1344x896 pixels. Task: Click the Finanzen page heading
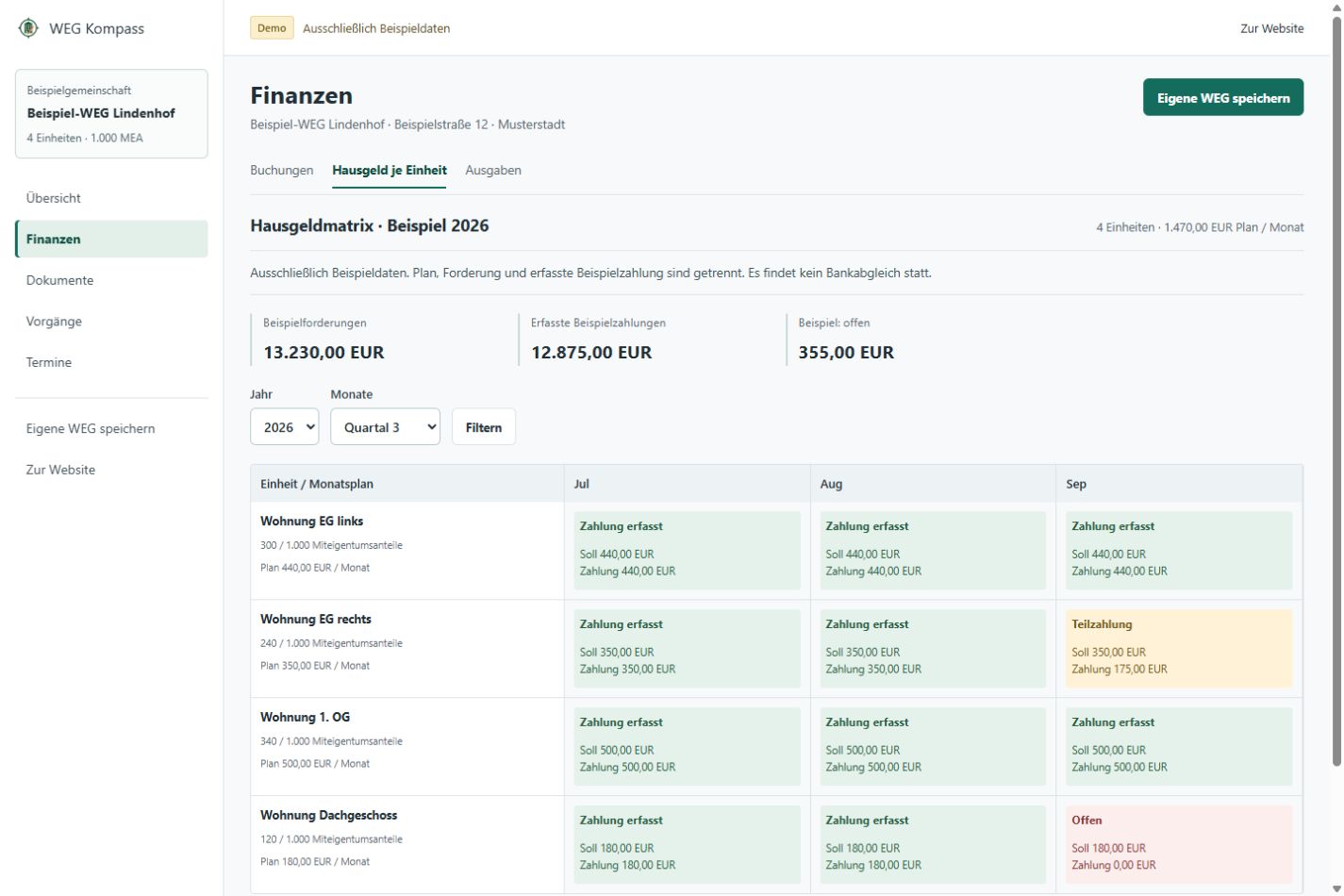coord(302,96)
